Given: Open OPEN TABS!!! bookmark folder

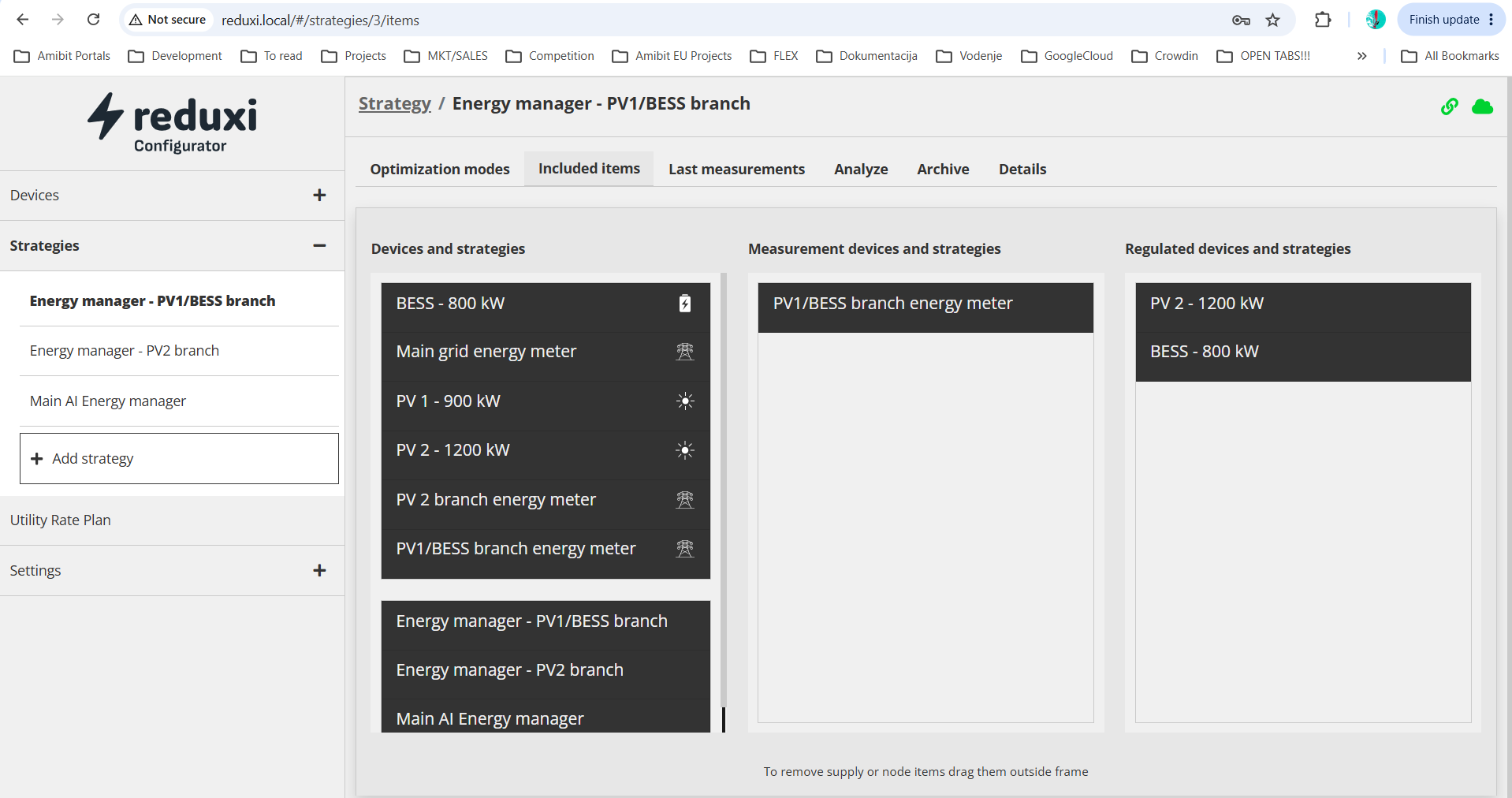Looking at the screenshot, I should click(1263, 56).
